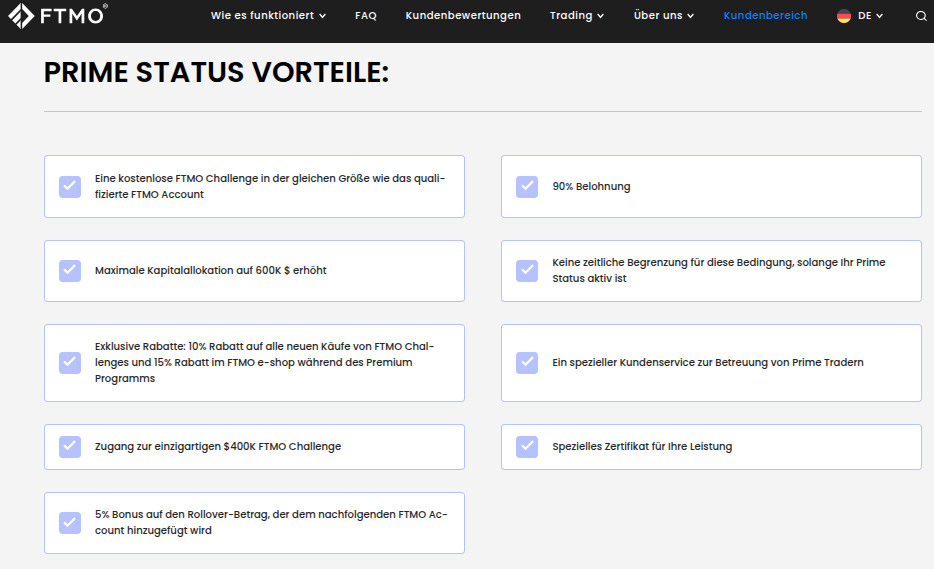Click checkmark beside "90% Belohnung"
The height and width of the screenshot is (569, 934).
tap(527, 186)
